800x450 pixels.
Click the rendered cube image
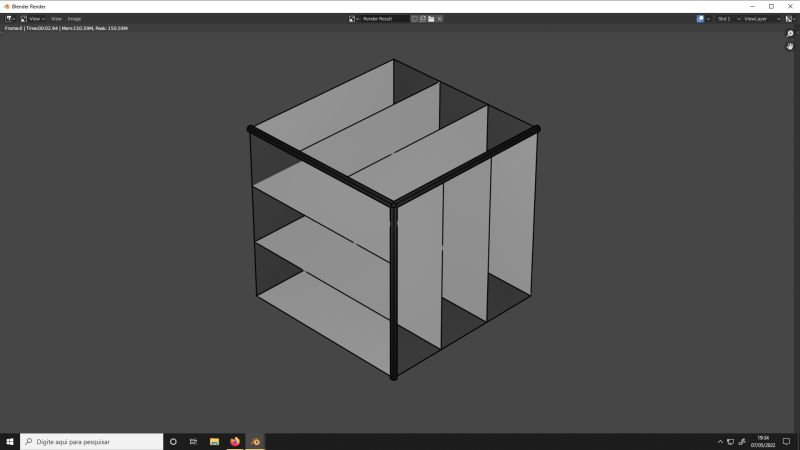point(393,219)
